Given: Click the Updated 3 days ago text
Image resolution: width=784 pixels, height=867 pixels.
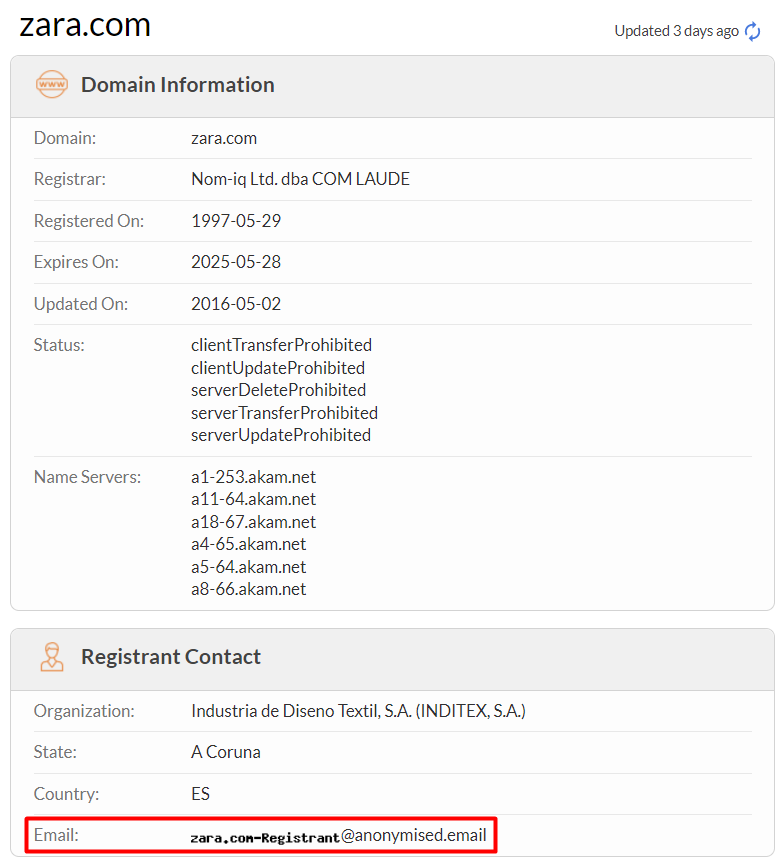Looking at the screenshot, I should 676,31.
